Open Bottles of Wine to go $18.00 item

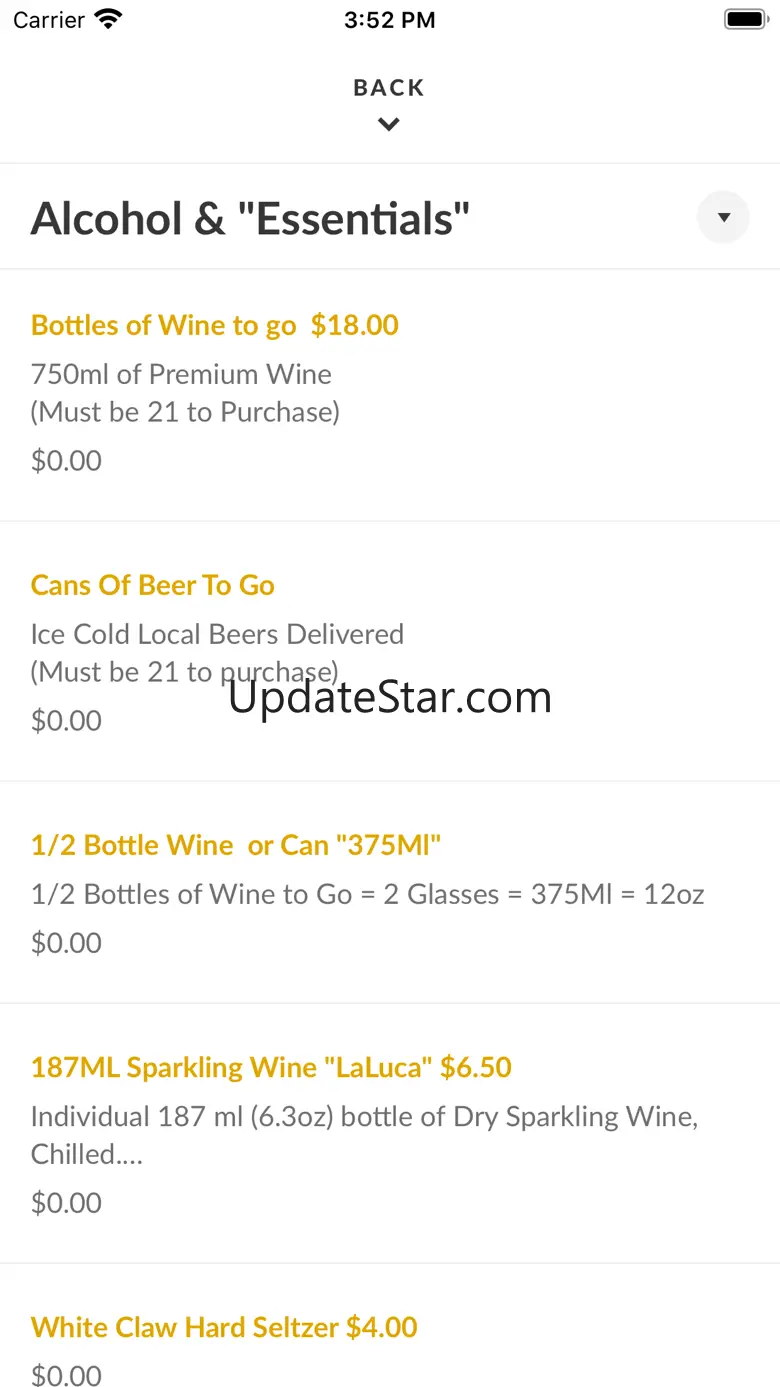coord(214,325)
